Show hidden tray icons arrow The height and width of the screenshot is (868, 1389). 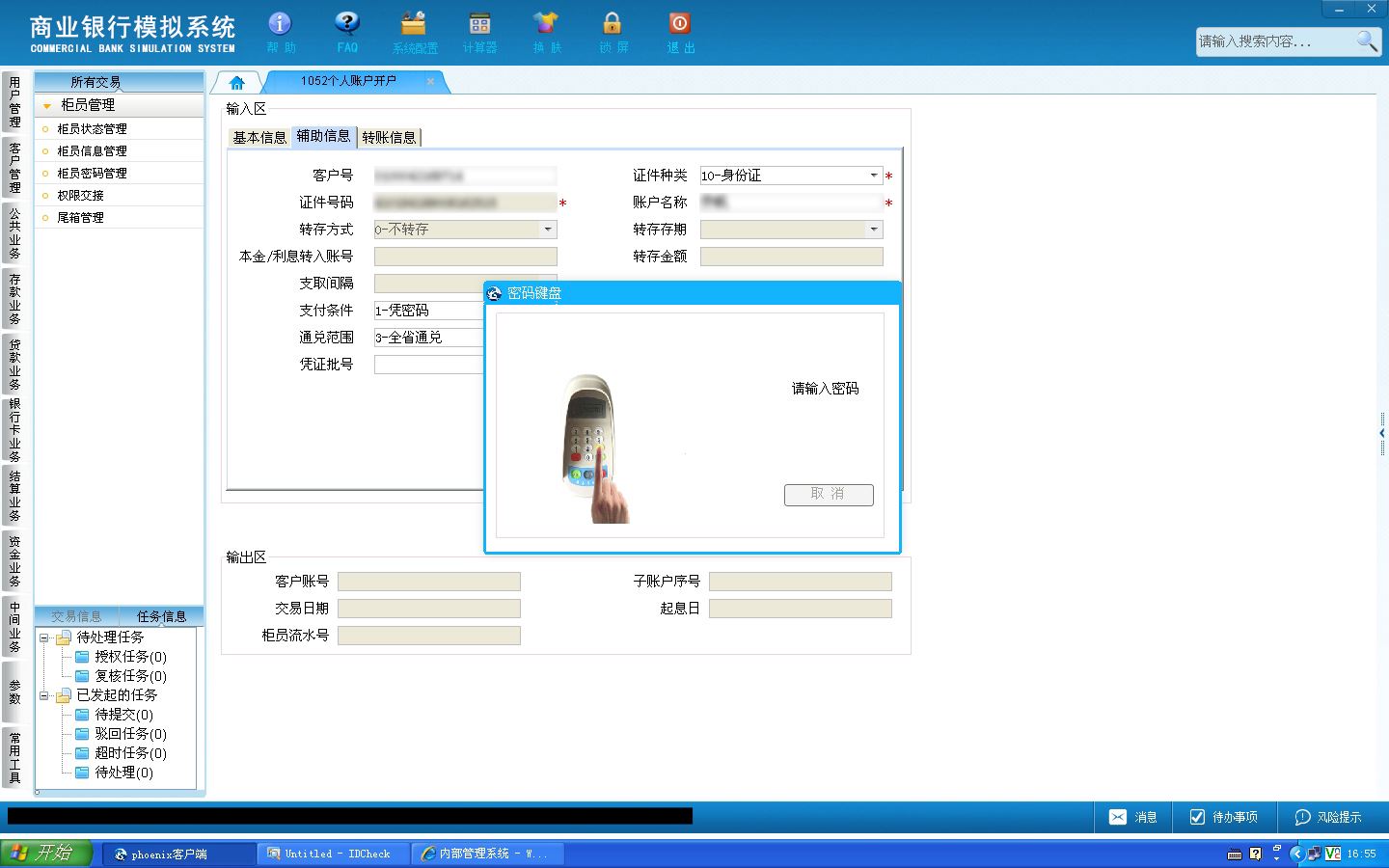1295,854
